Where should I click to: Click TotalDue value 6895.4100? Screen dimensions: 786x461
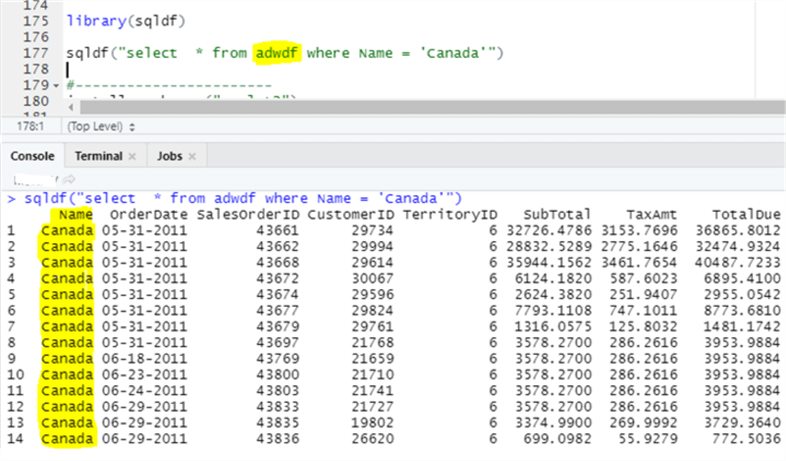(742, 279)
